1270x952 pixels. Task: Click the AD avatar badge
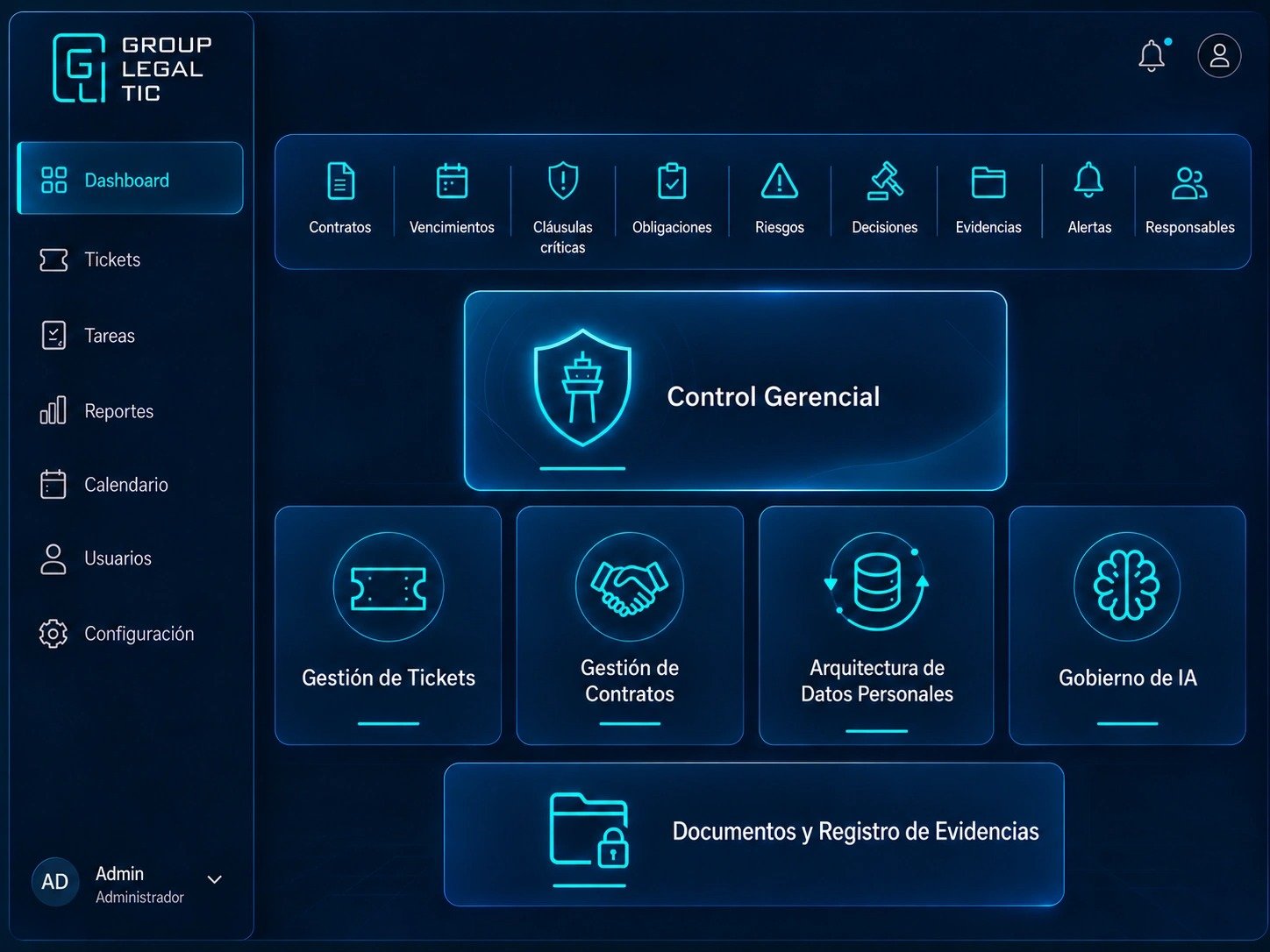point(55,881)
